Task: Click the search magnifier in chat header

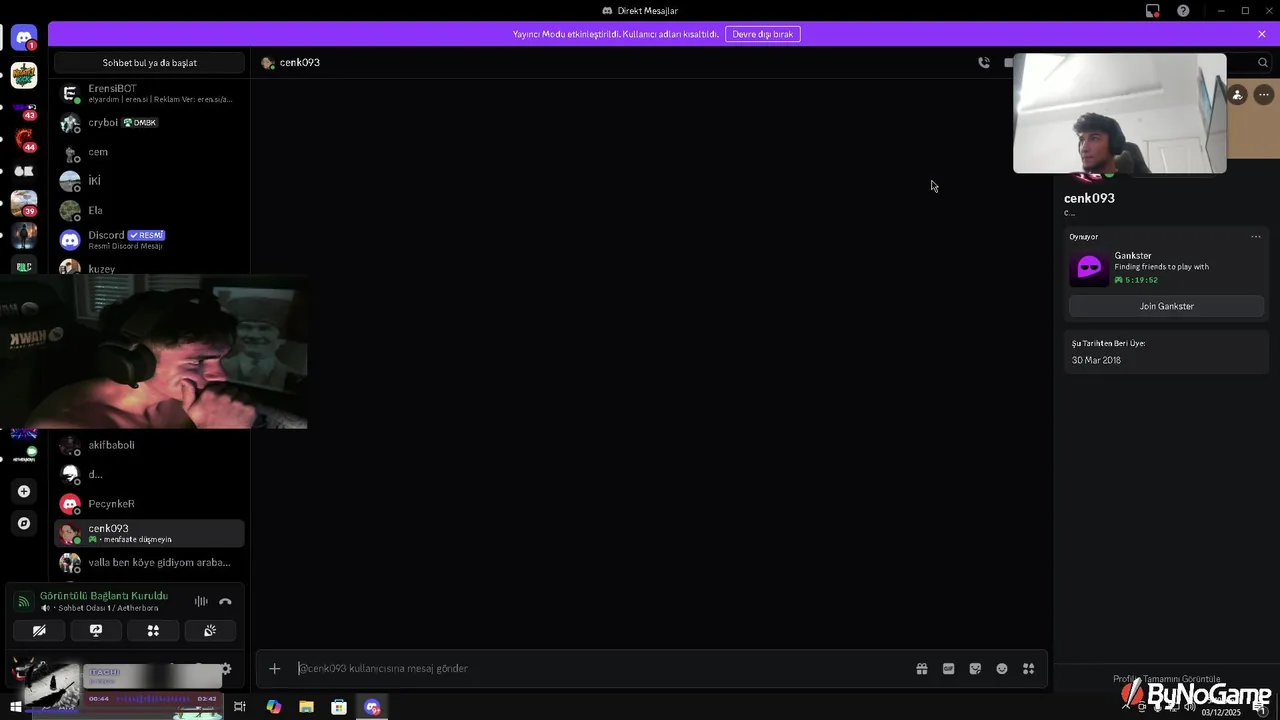Action: (x=1263, y=62)
